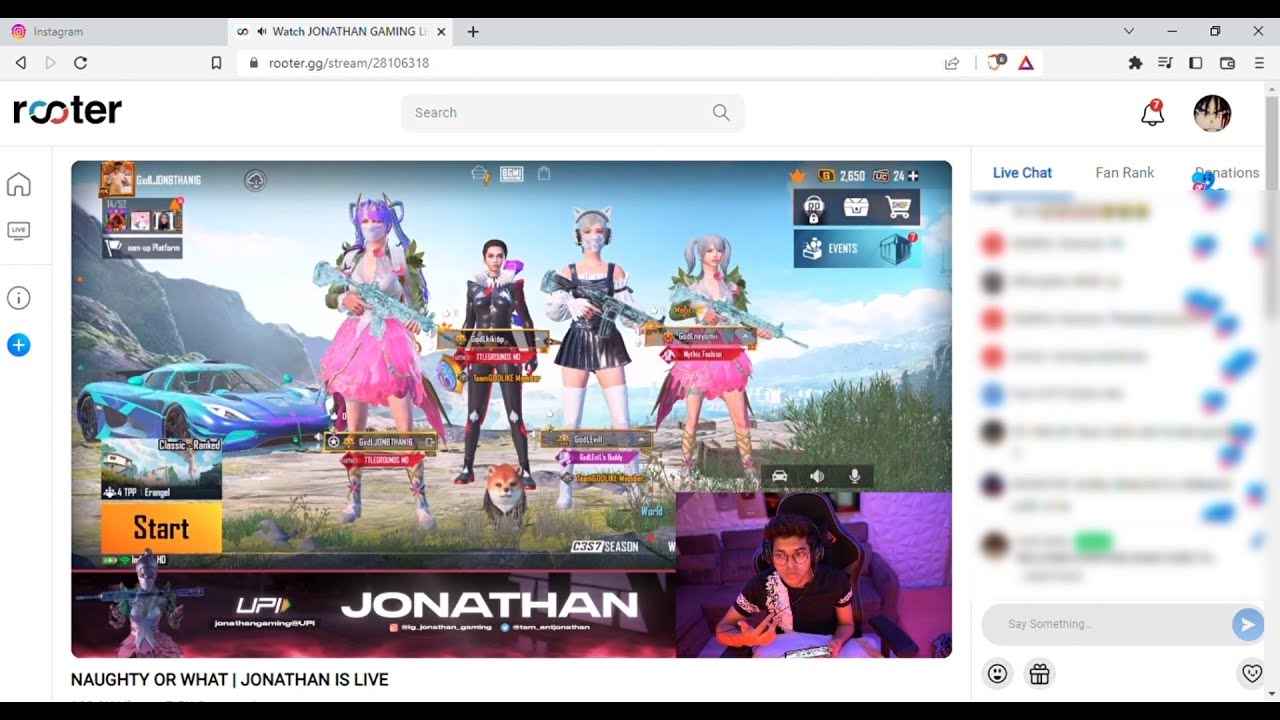Open the emoji picker in chat
This screenshot has height=720, width=1280.
click(997, 674)
